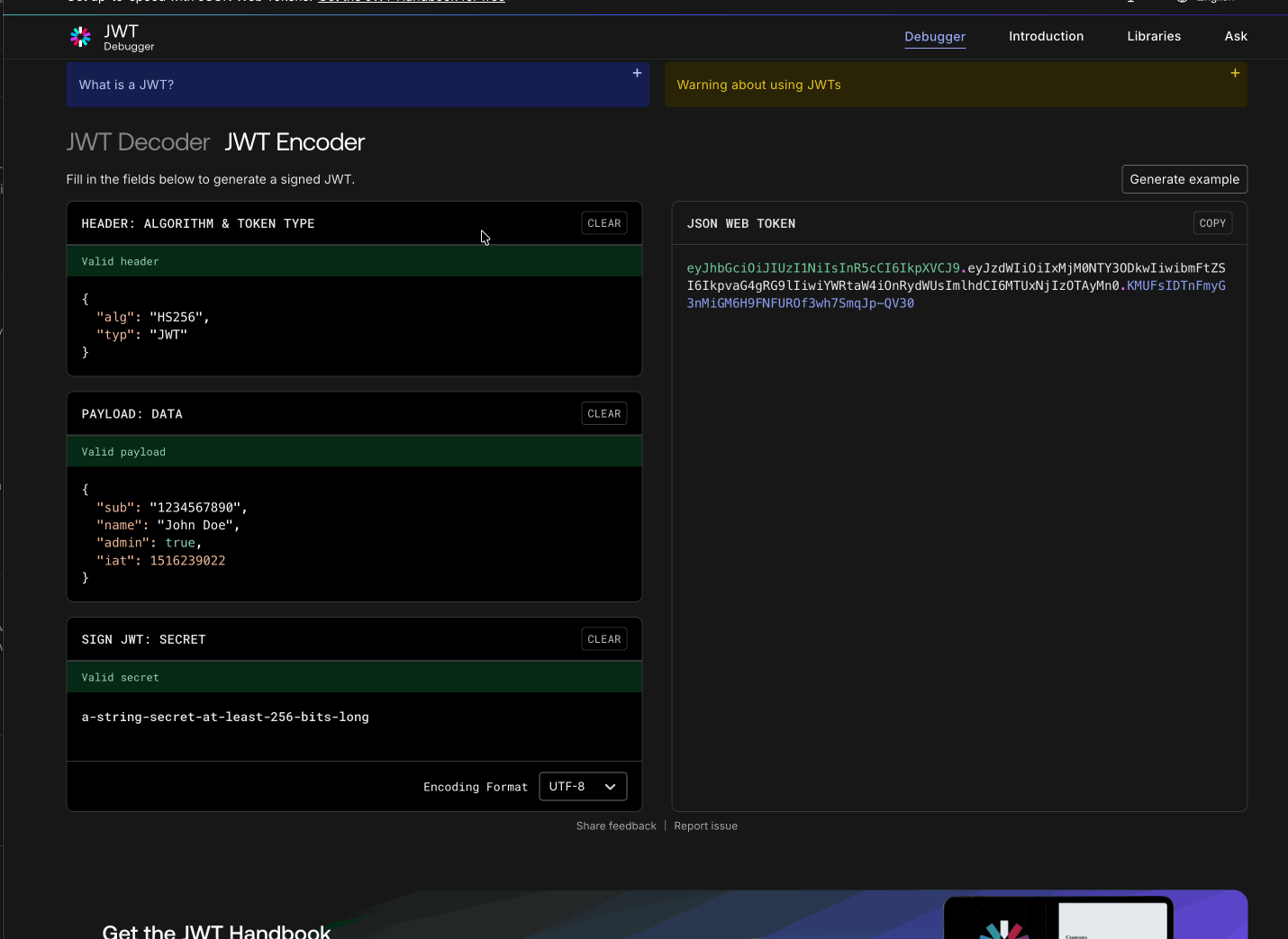Clear the Sign JWT secret field

click(604, 639)
